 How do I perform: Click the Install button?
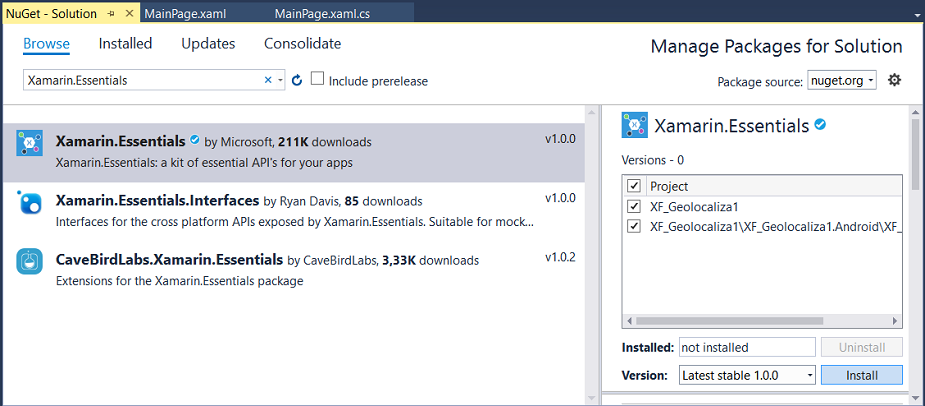pos(862,375)
